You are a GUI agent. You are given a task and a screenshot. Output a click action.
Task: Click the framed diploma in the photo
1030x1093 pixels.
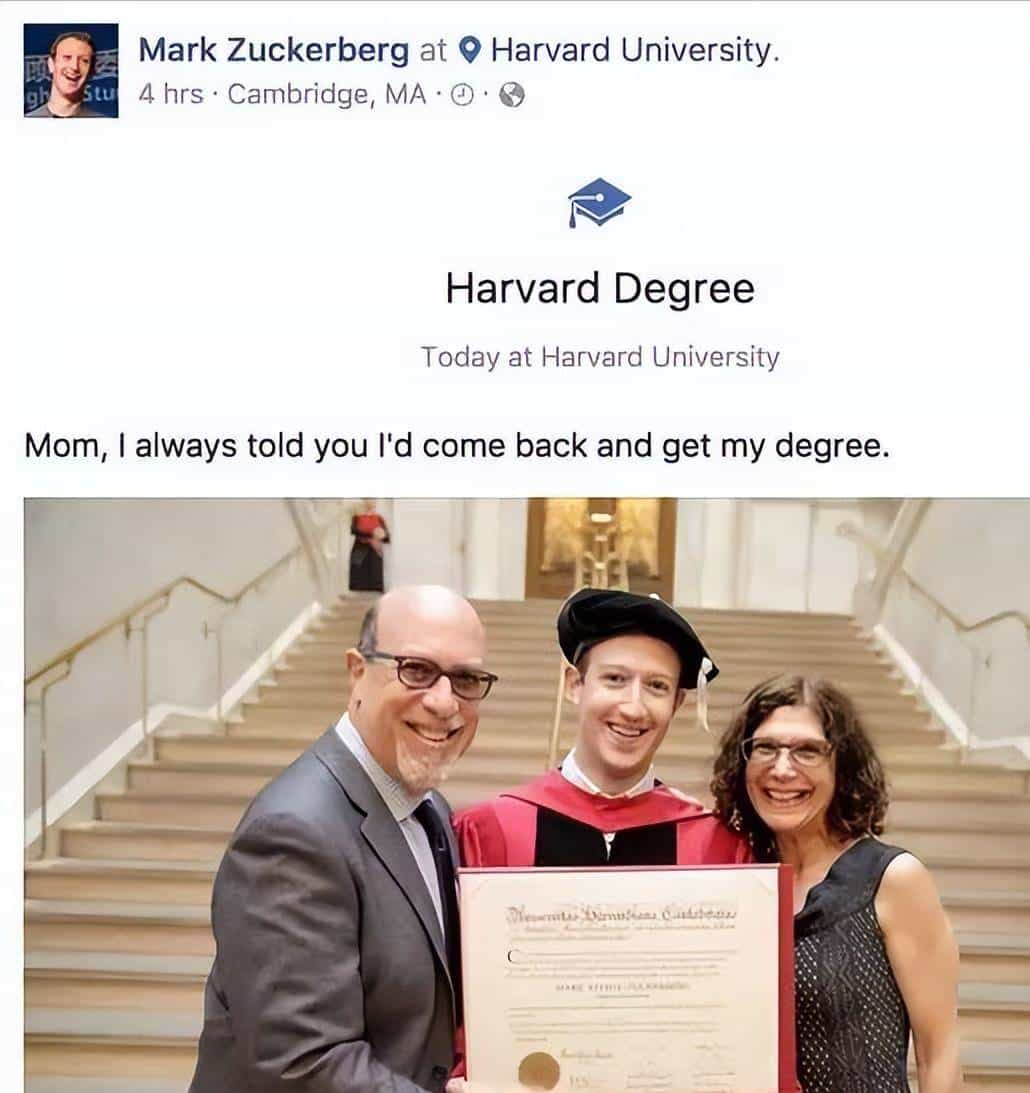(x=620, y=975)
